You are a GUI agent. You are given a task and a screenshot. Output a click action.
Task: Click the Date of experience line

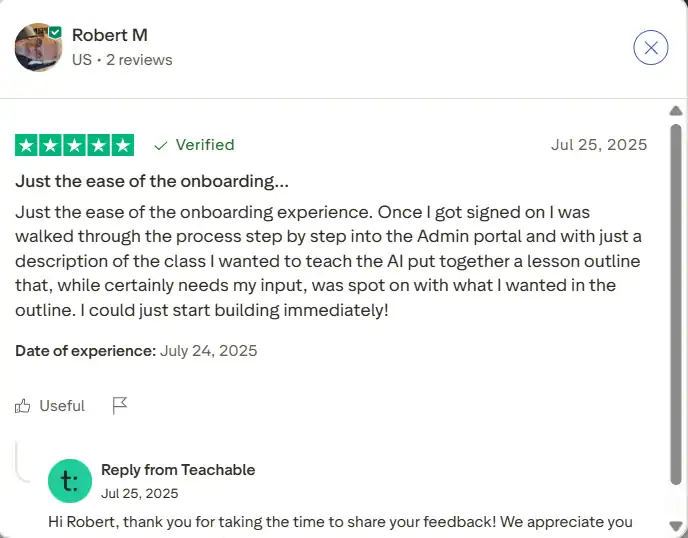[136, 351]
